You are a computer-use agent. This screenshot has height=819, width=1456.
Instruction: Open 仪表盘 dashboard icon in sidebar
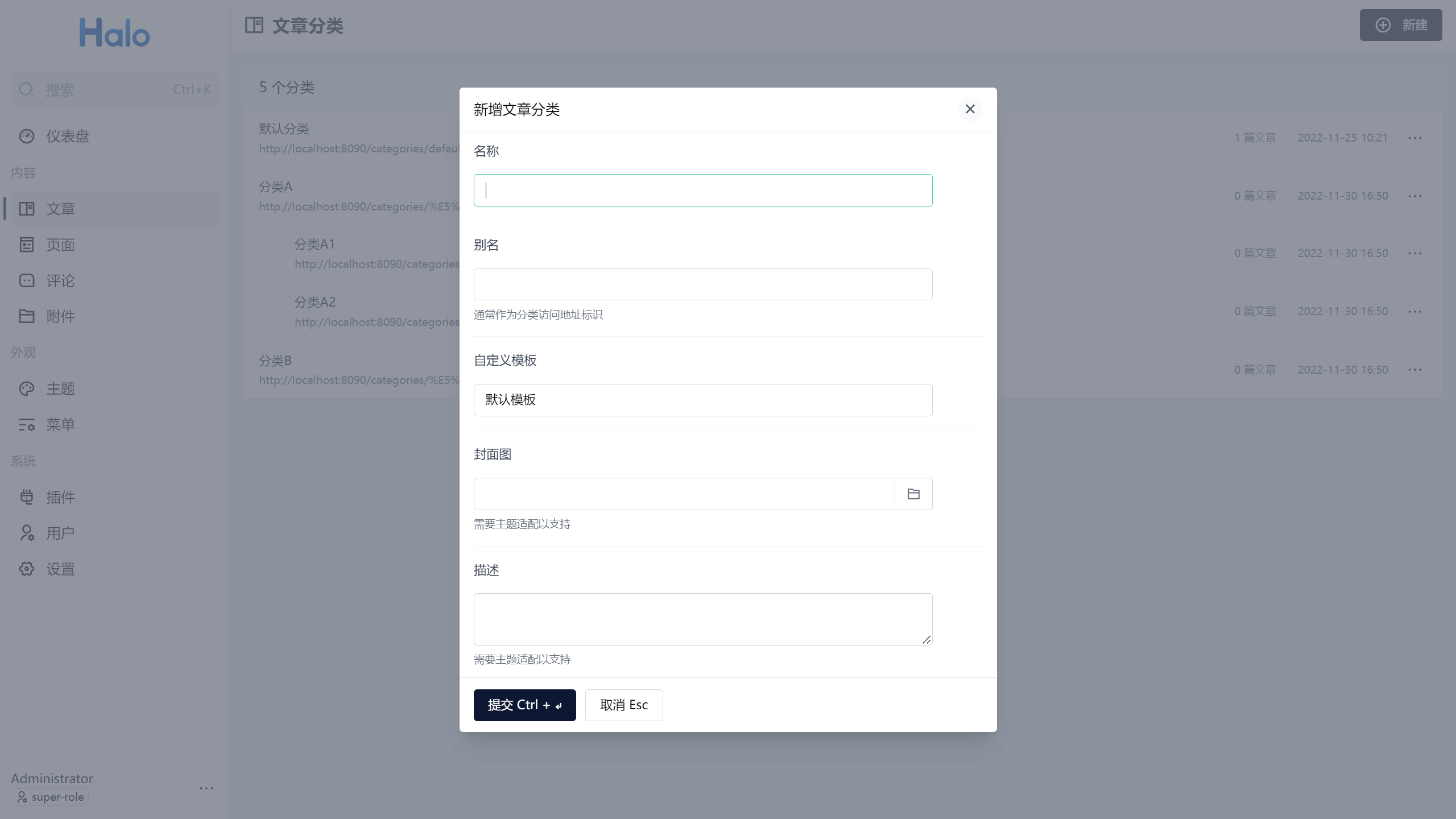point(27,136)
